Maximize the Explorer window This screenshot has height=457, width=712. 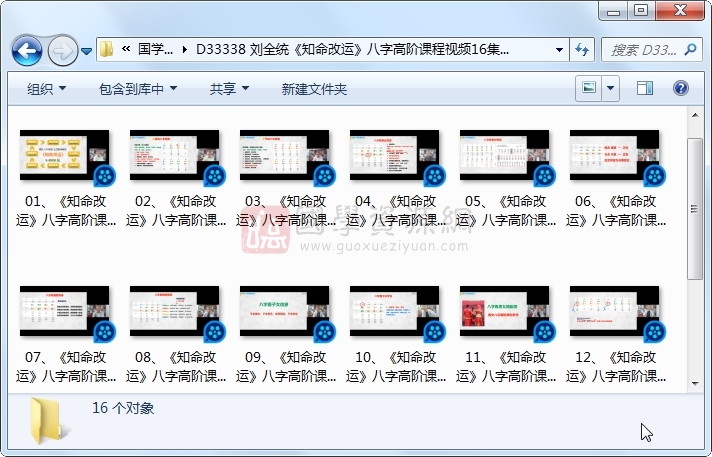[x=641, y=11]
